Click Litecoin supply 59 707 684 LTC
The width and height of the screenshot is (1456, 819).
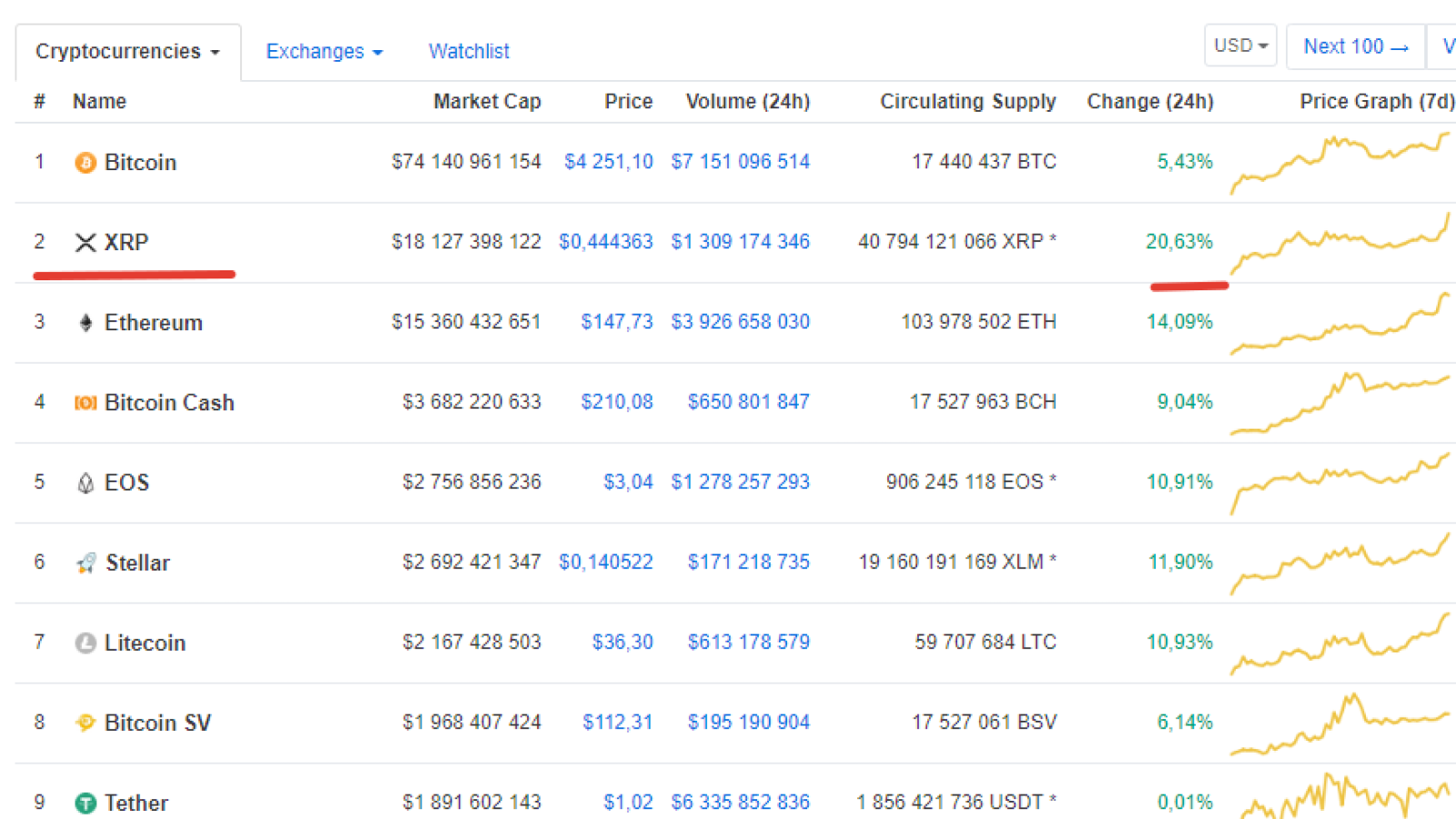[986, 642]
